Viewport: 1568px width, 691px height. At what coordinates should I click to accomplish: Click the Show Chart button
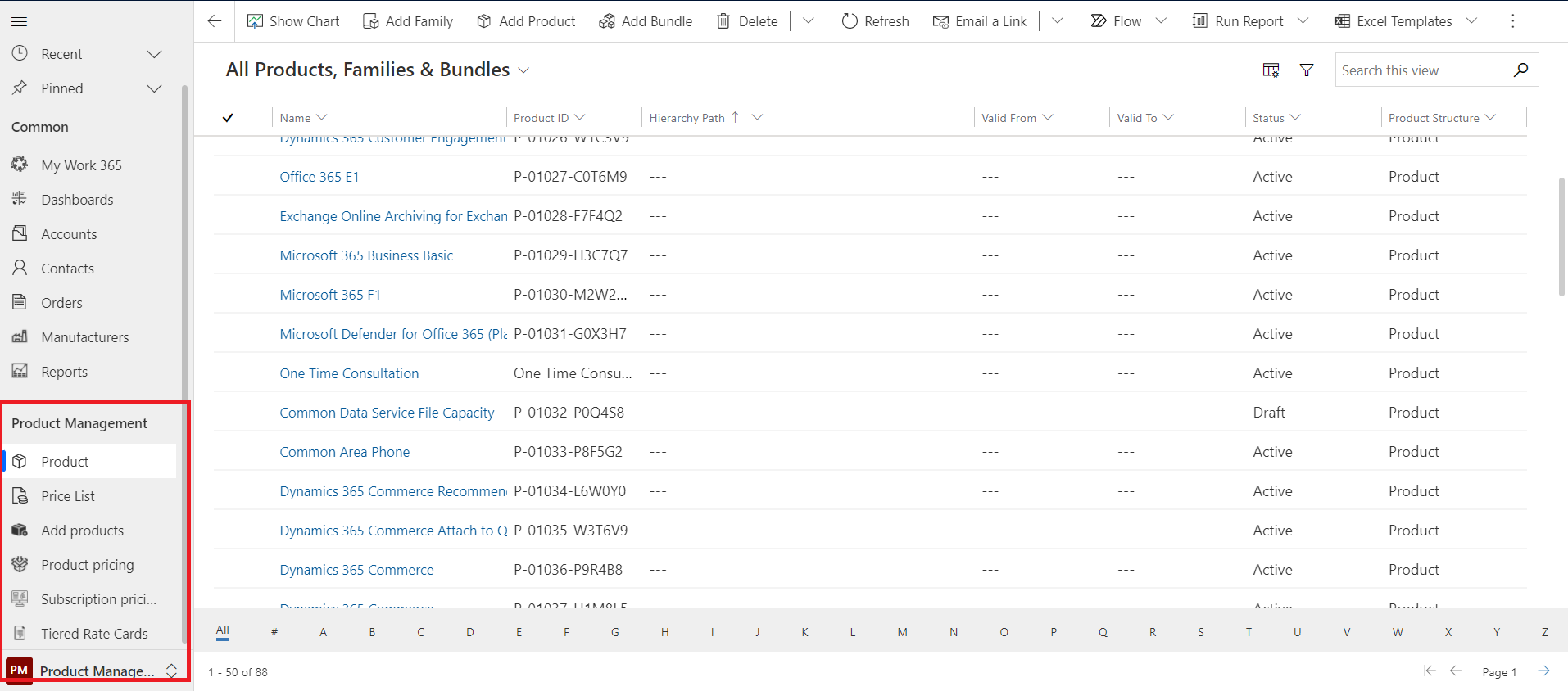293,21
